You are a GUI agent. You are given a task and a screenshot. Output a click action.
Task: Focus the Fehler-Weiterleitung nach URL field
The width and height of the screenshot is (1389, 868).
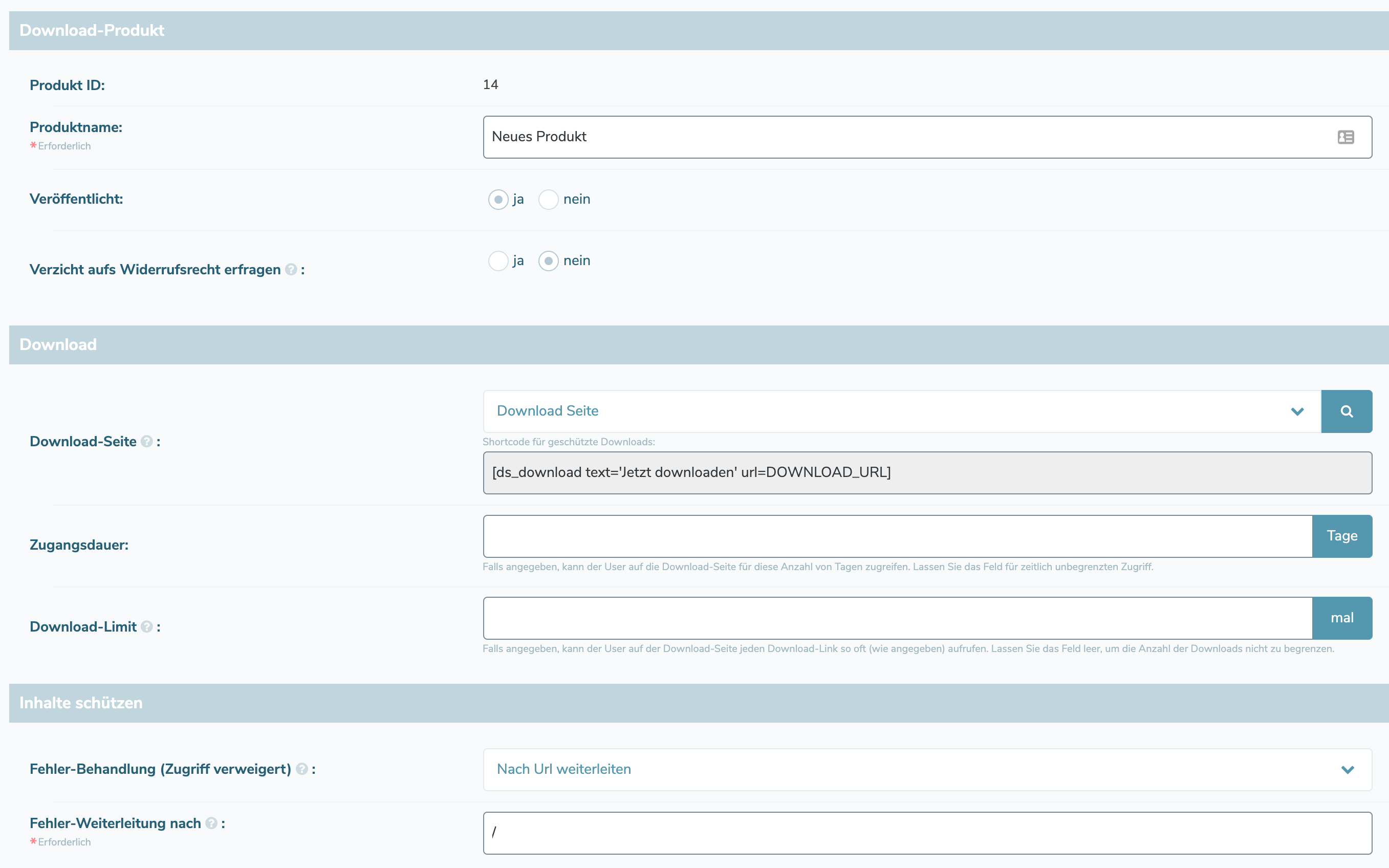click(926, 832)
